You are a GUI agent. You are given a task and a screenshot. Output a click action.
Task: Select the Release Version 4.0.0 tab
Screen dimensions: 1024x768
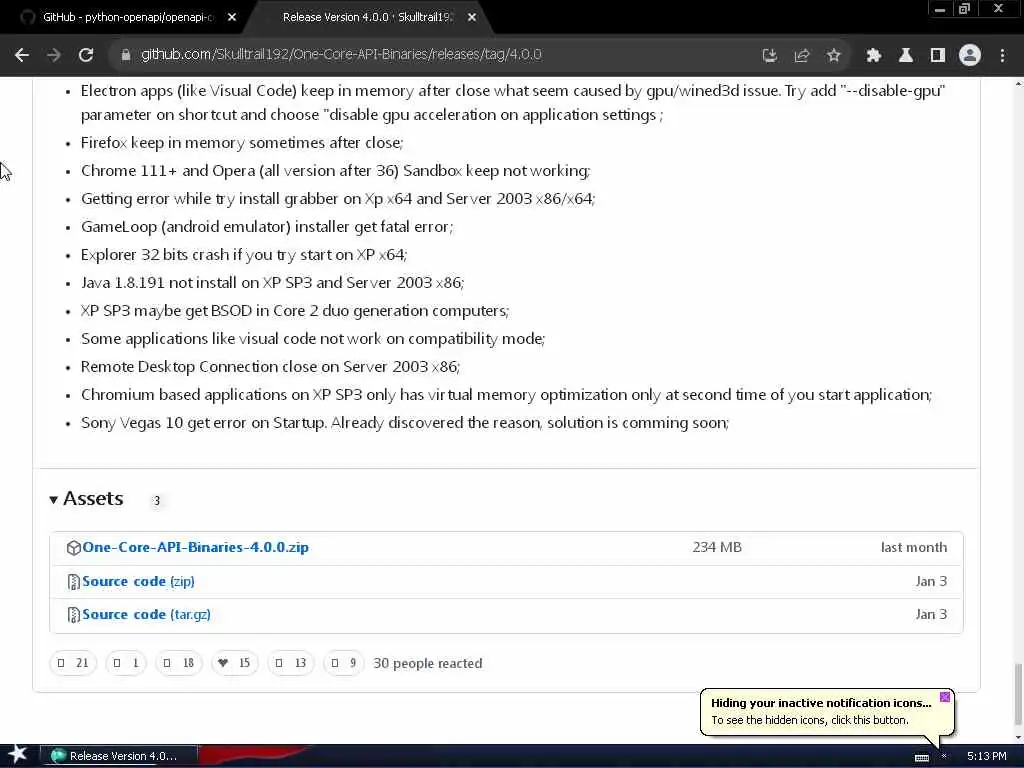pos(369,17)
